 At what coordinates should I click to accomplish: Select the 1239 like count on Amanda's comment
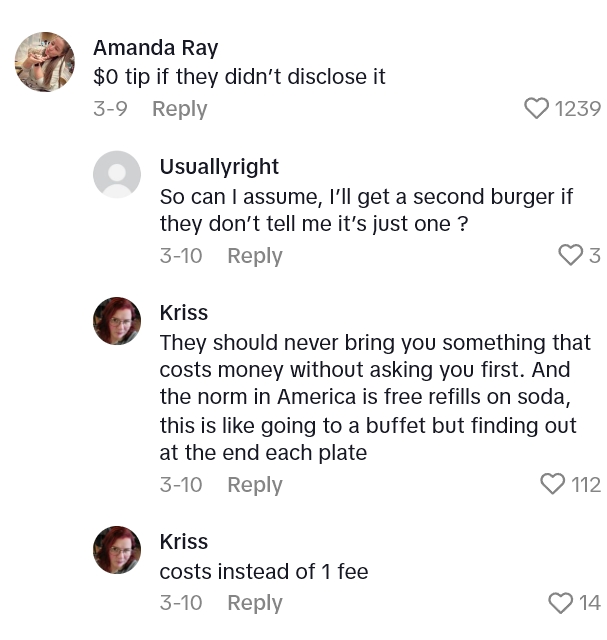[578, 109]
